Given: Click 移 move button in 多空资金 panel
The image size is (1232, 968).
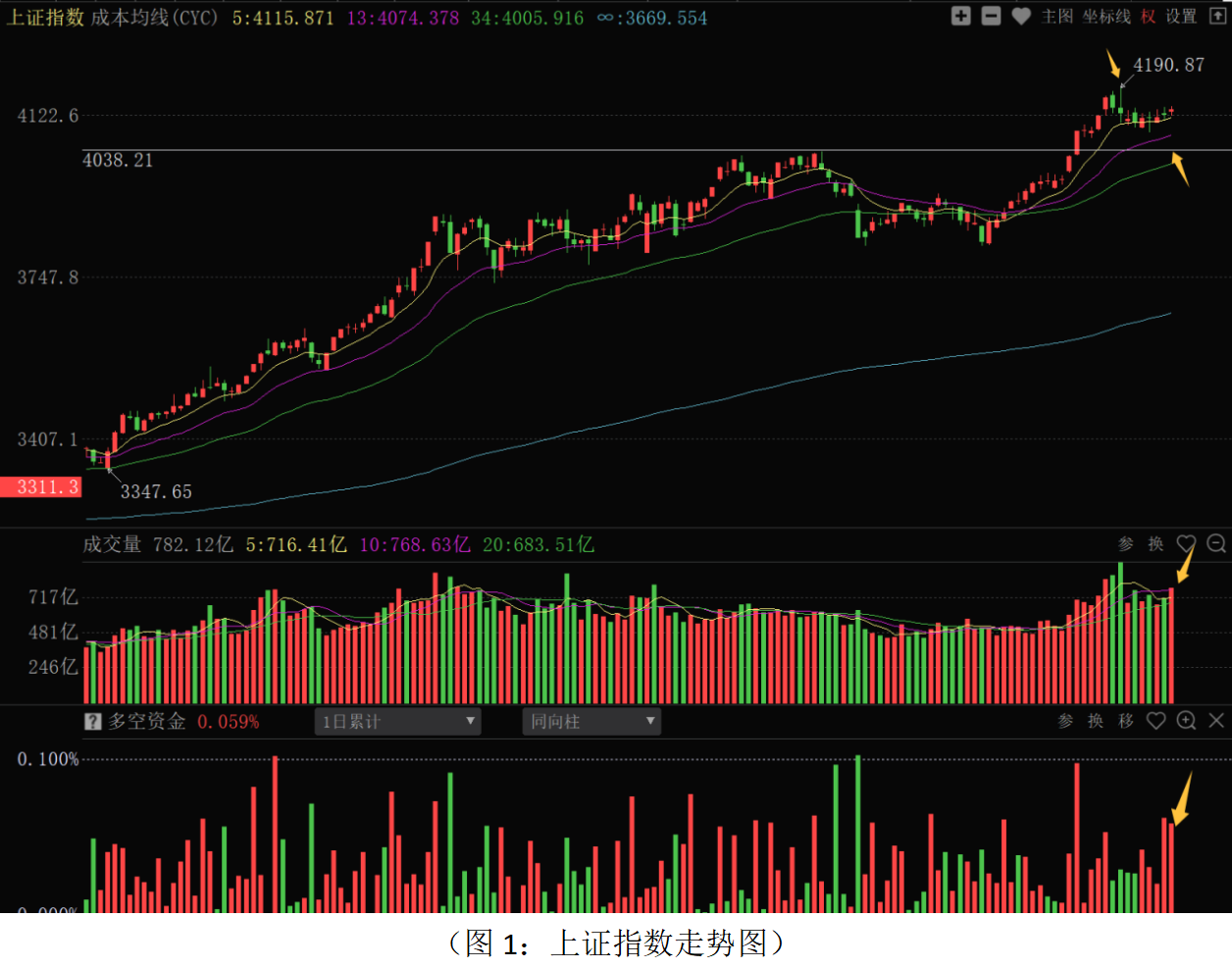Looking at the screenshot, I should (x=1126, y=721).
